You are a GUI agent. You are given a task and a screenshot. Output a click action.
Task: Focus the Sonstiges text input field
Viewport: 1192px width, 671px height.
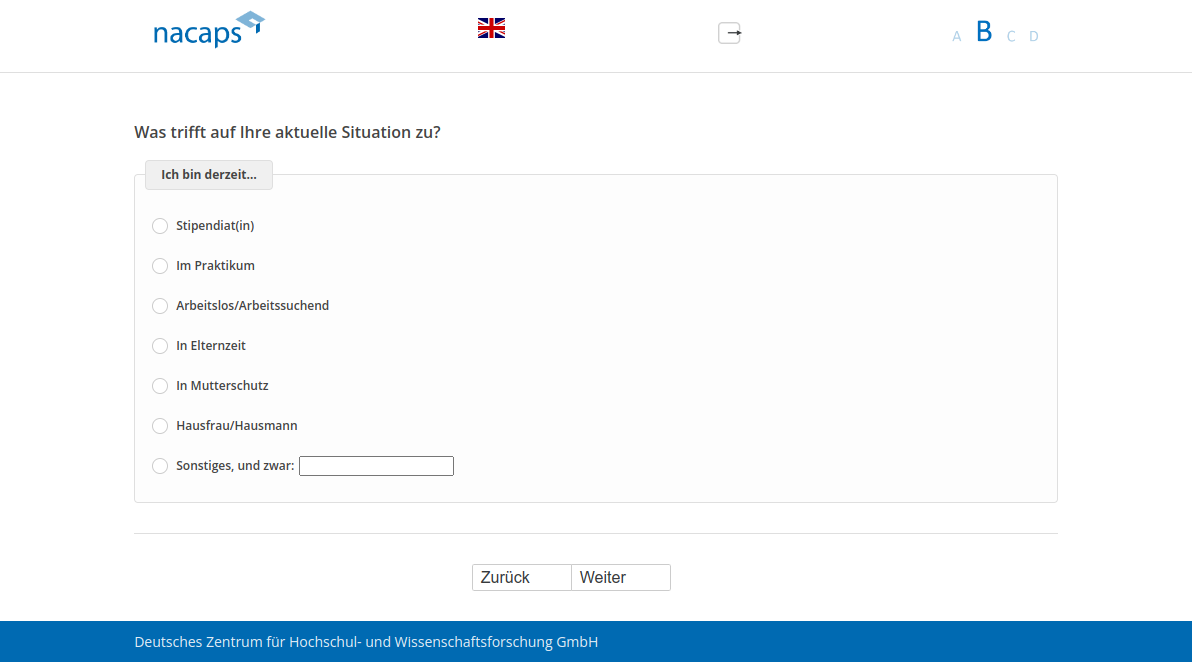click(376, 466)
